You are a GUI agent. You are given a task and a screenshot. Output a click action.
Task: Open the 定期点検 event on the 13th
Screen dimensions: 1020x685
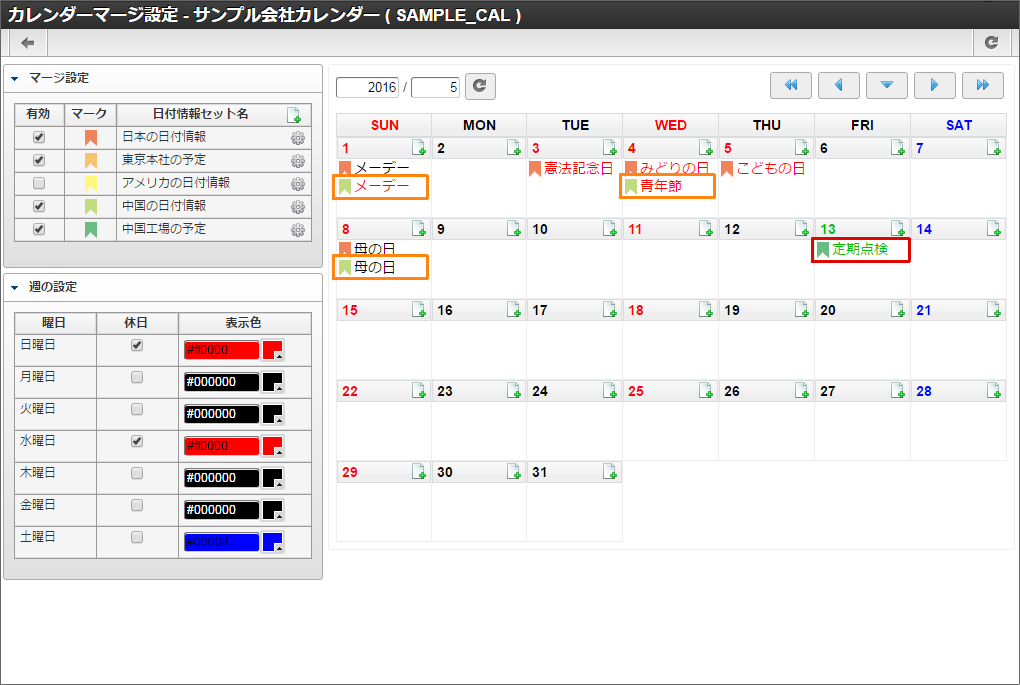[x=860, y=249]
